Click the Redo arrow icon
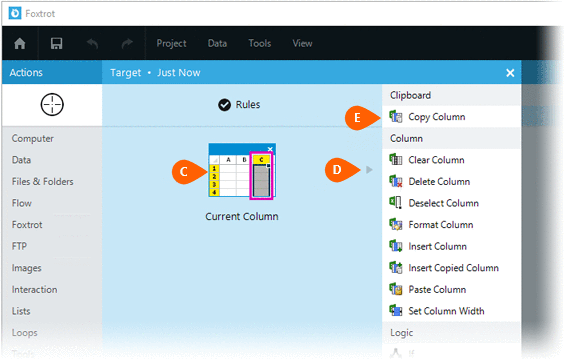This screenshot has width=573, height=362. click(127, 43)
